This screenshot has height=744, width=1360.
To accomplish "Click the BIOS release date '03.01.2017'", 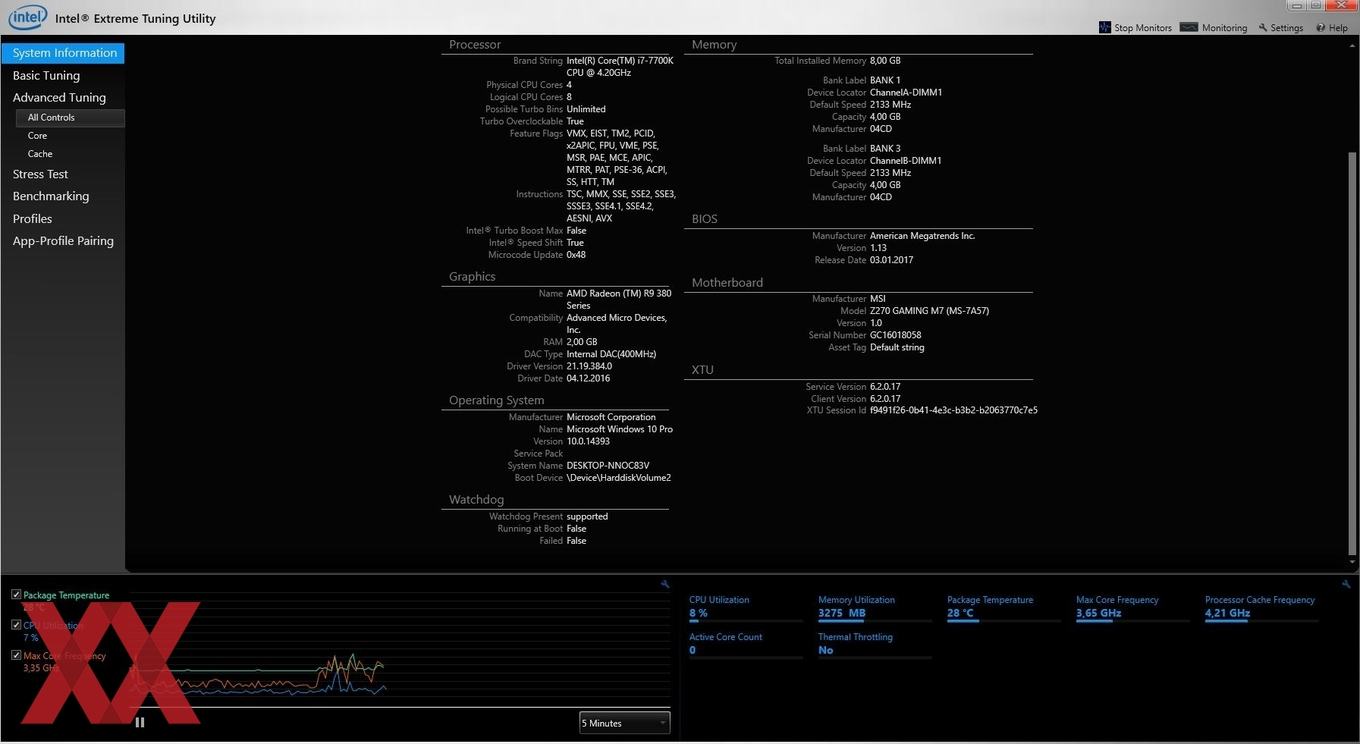I will point(891,260).
